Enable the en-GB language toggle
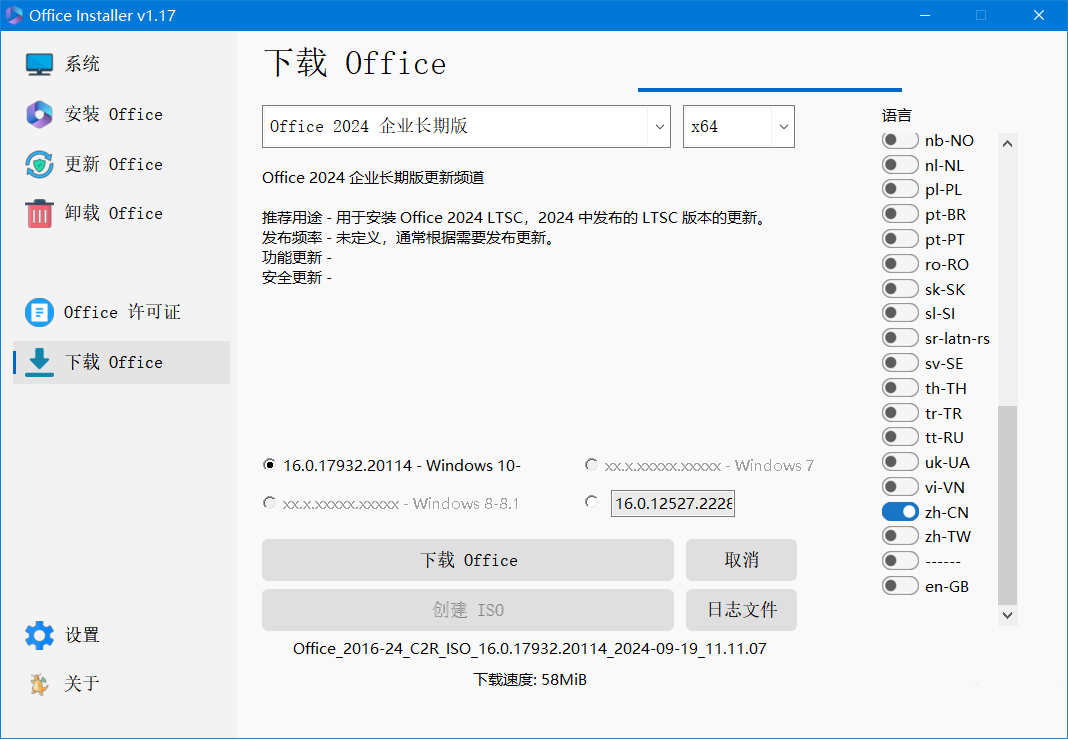The width and height of the screenshot is (1068, 739). point(899,585)
